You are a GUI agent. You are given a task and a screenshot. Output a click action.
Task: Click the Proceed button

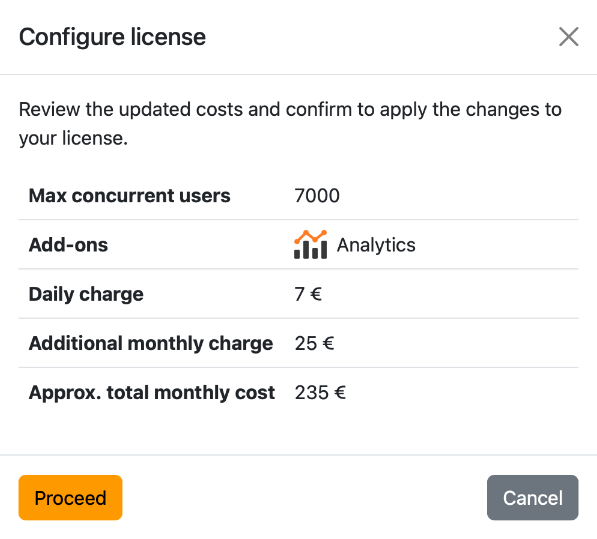pyautogui.click(x=70, y=498)
